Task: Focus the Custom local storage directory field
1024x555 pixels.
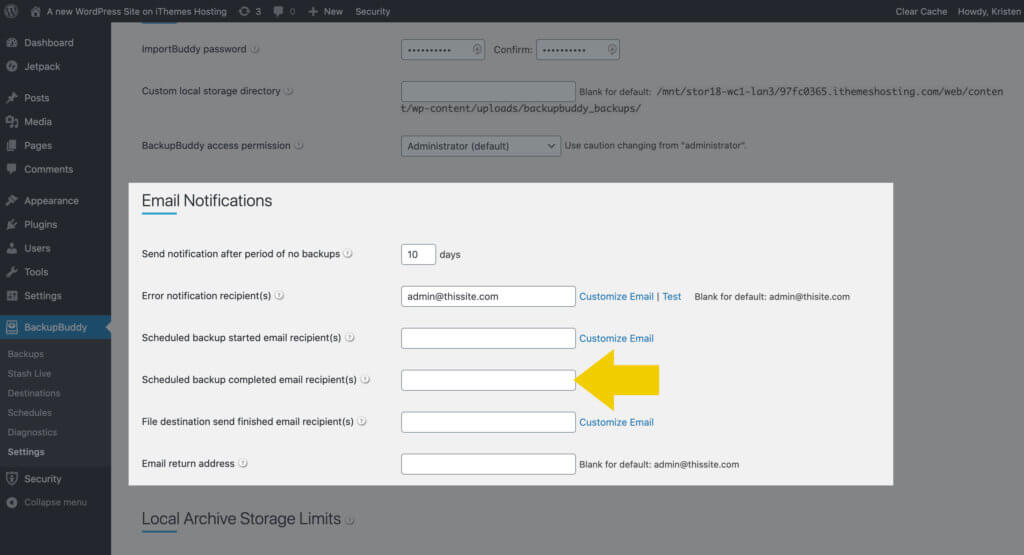Action: point(488,91)
